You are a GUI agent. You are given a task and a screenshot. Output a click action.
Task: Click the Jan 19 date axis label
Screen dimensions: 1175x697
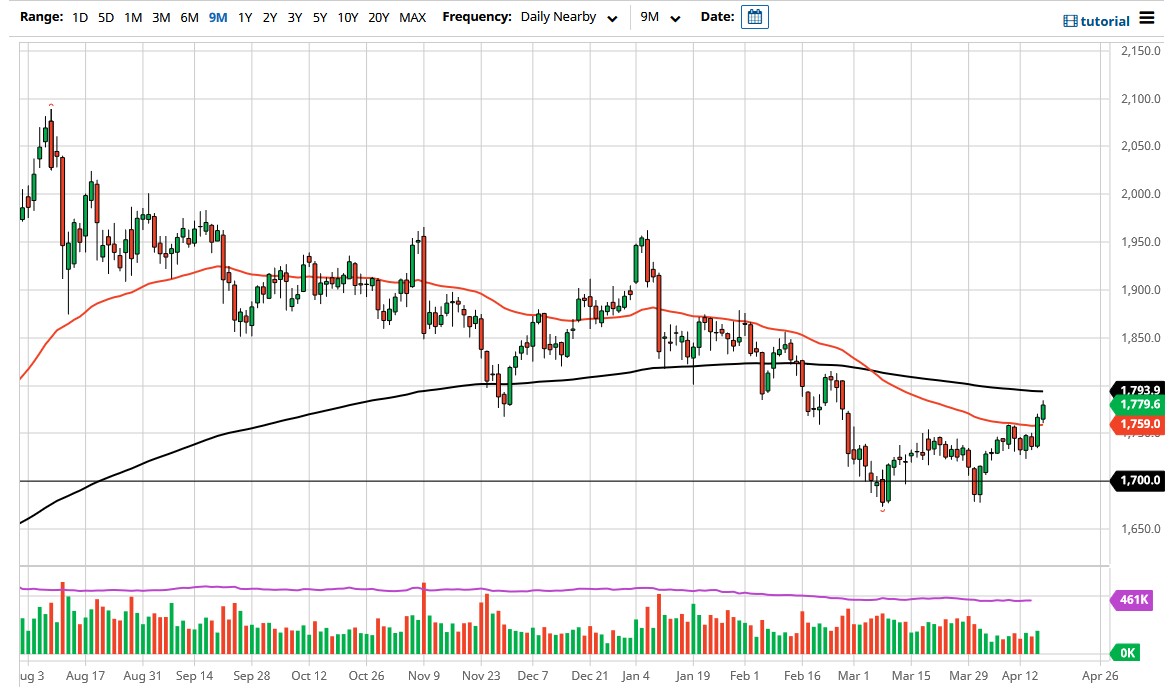[692, 676]
